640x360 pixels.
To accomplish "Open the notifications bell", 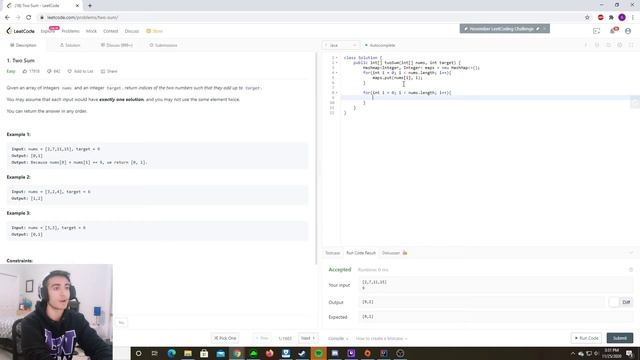I will pyautogui.click(x=613, y=31).
